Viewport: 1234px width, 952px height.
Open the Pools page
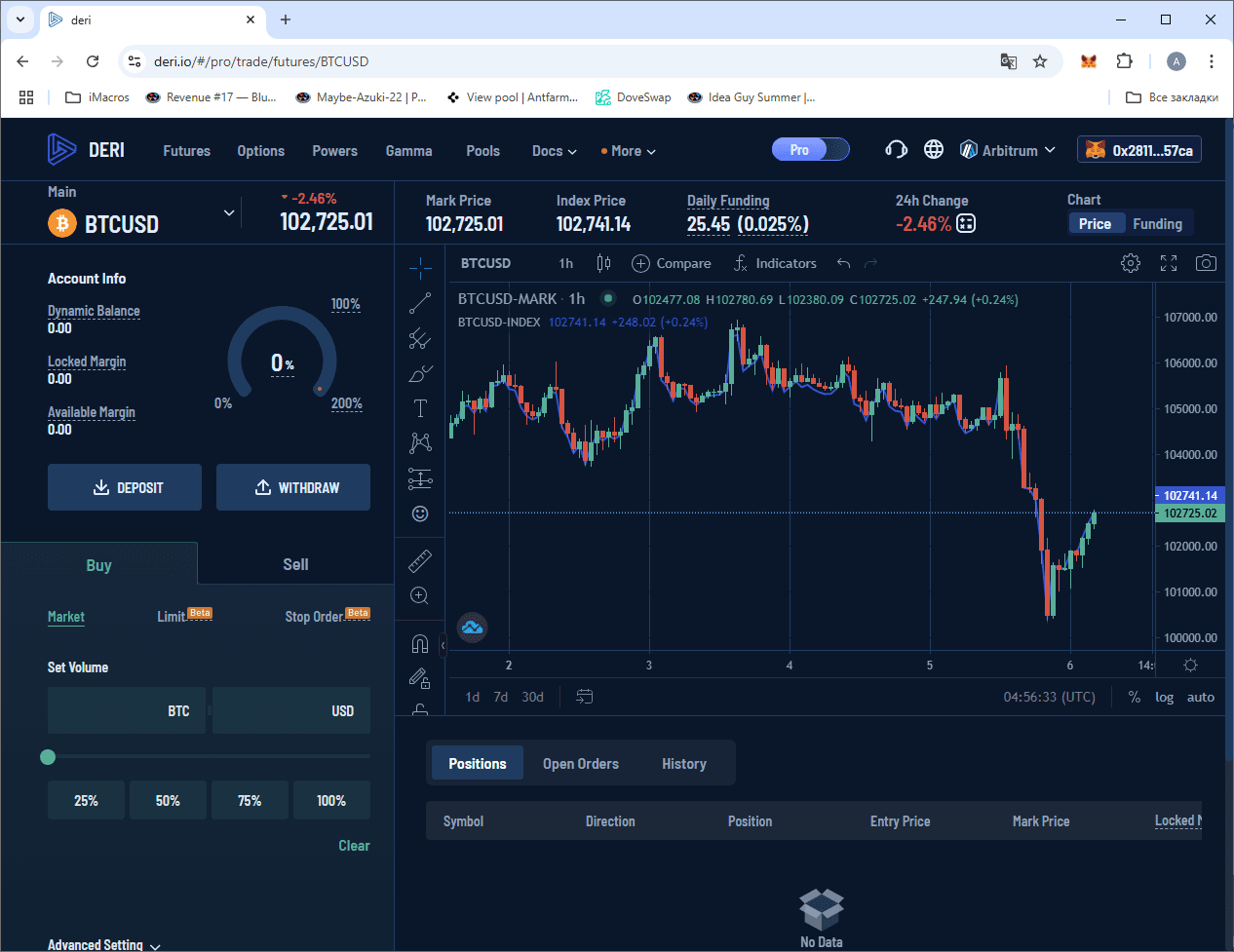tap(482, 151)
